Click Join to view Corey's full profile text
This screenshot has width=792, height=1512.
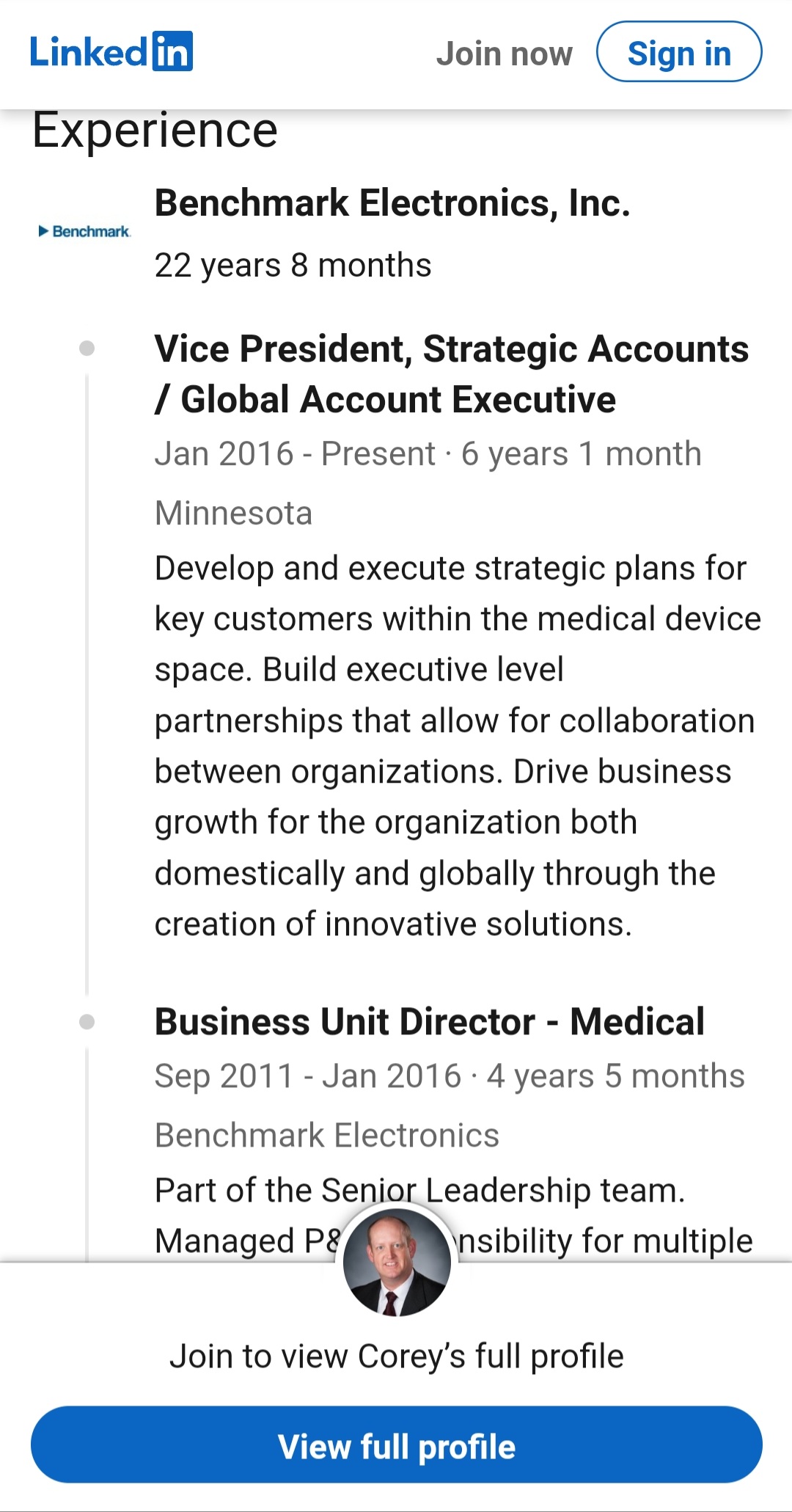pyautogui.click(x=396, y=1356)
